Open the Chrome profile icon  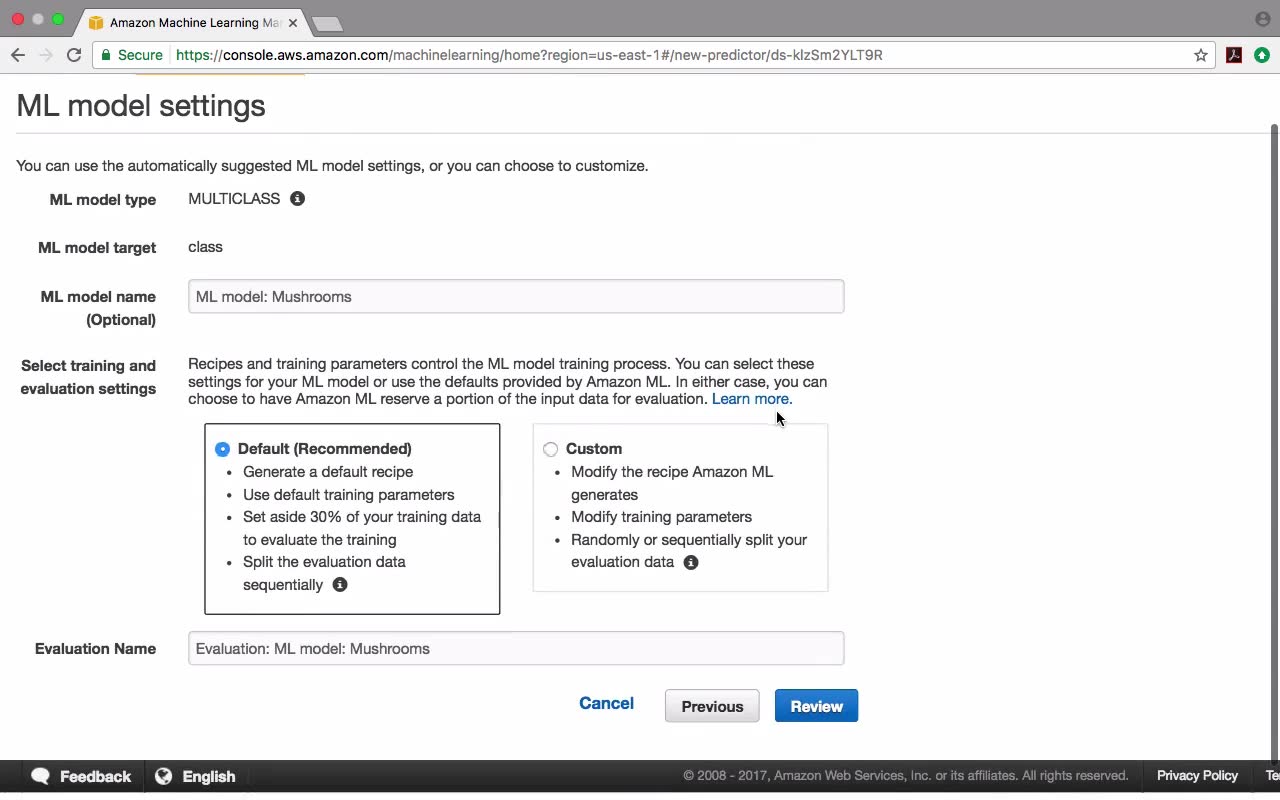tap(1263, 19)
